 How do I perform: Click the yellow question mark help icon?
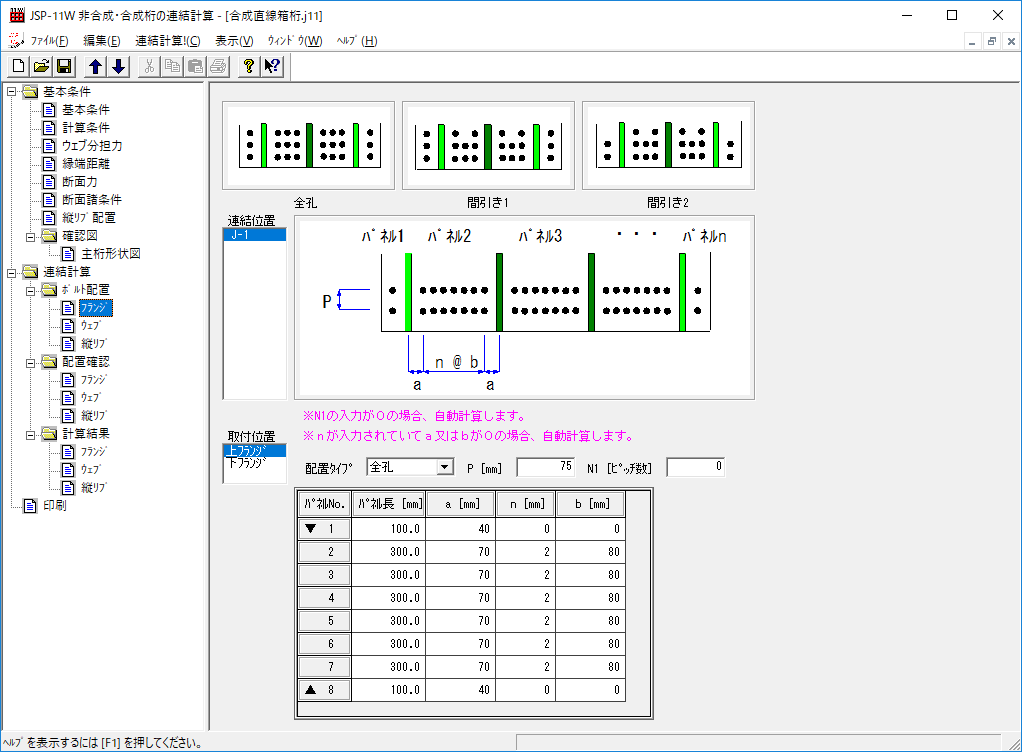(248, 67)
